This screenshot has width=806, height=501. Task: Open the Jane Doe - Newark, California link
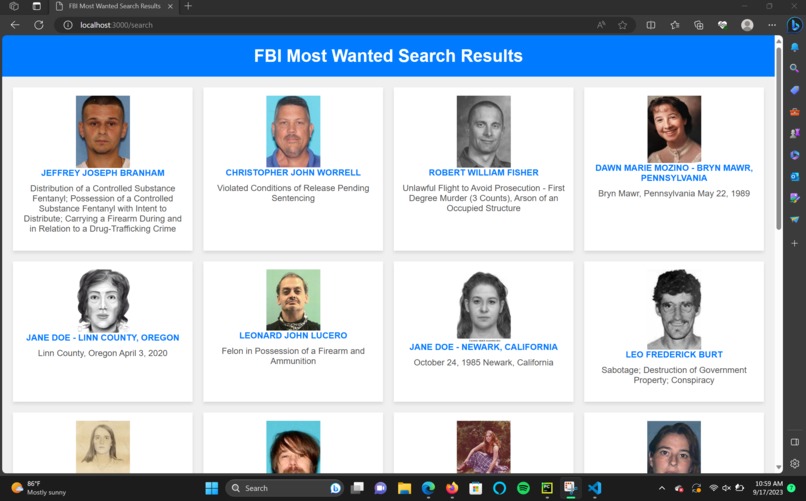pyautogui.click(x=484, y=347)
